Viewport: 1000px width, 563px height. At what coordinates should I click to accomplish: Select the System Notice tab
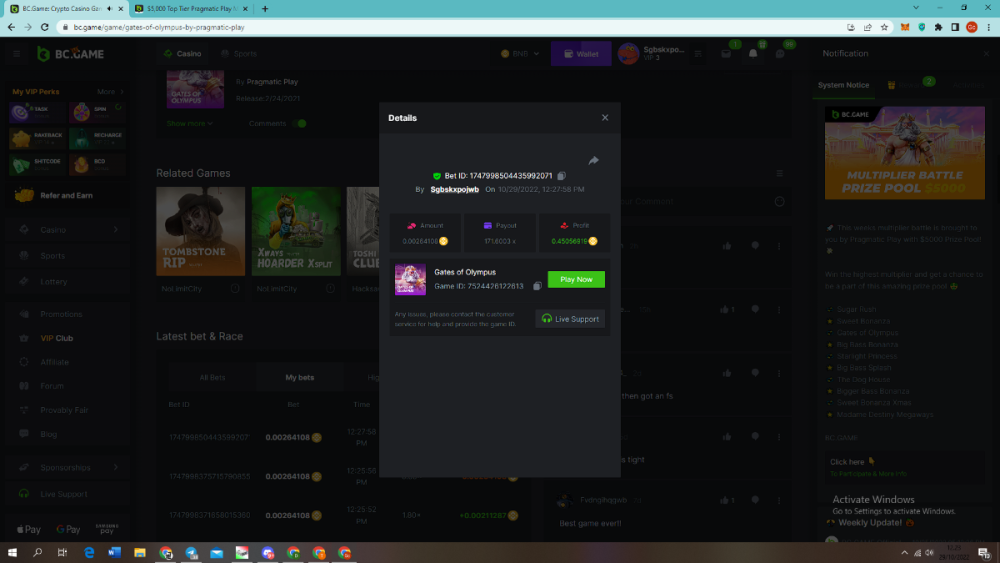843,85
